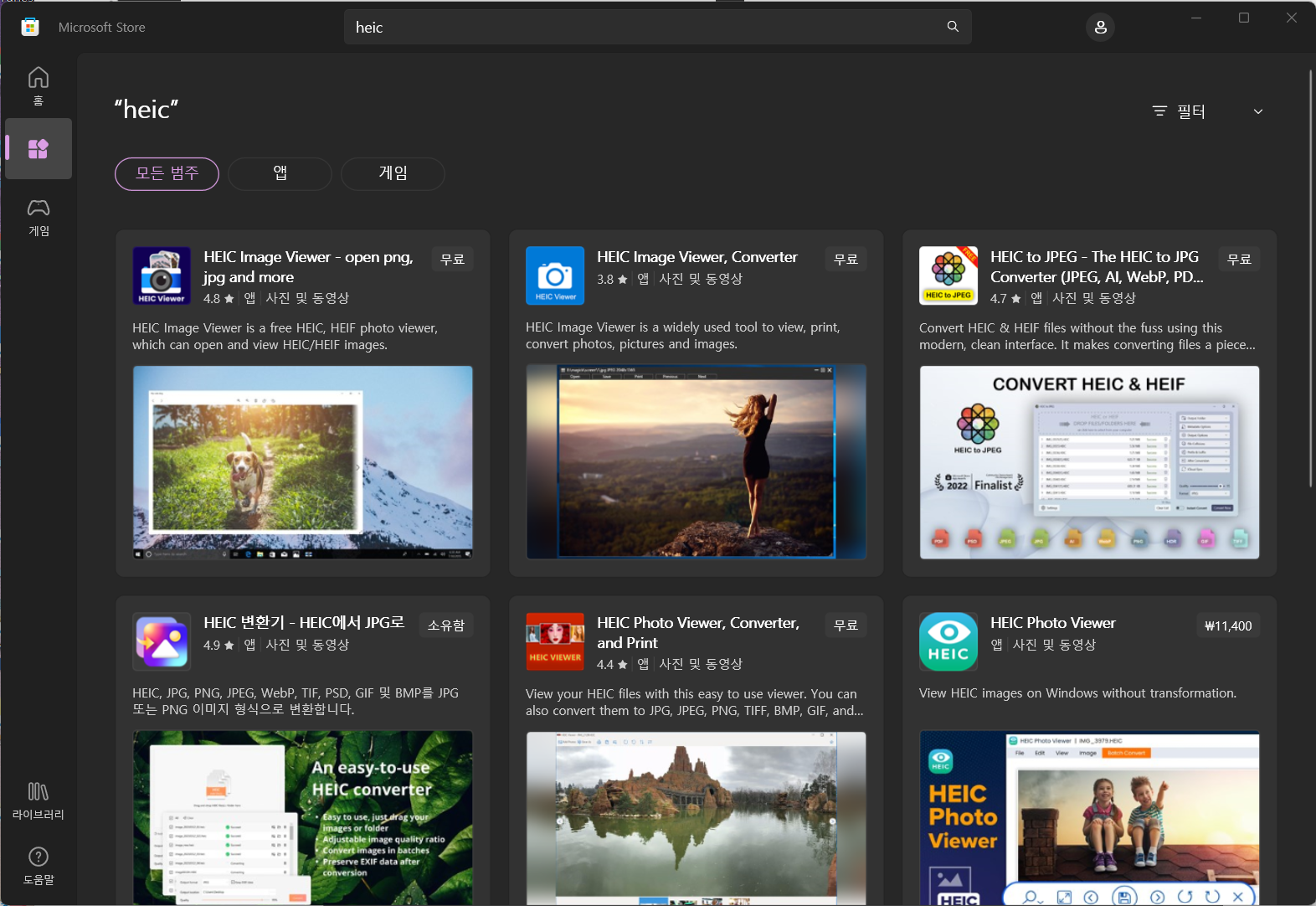Click the 3.8 rating on HEIC Image Viewer, Converter
The width and height of the screenshot is (1316, 906).
pyautogui.click(x=612, y=280)
